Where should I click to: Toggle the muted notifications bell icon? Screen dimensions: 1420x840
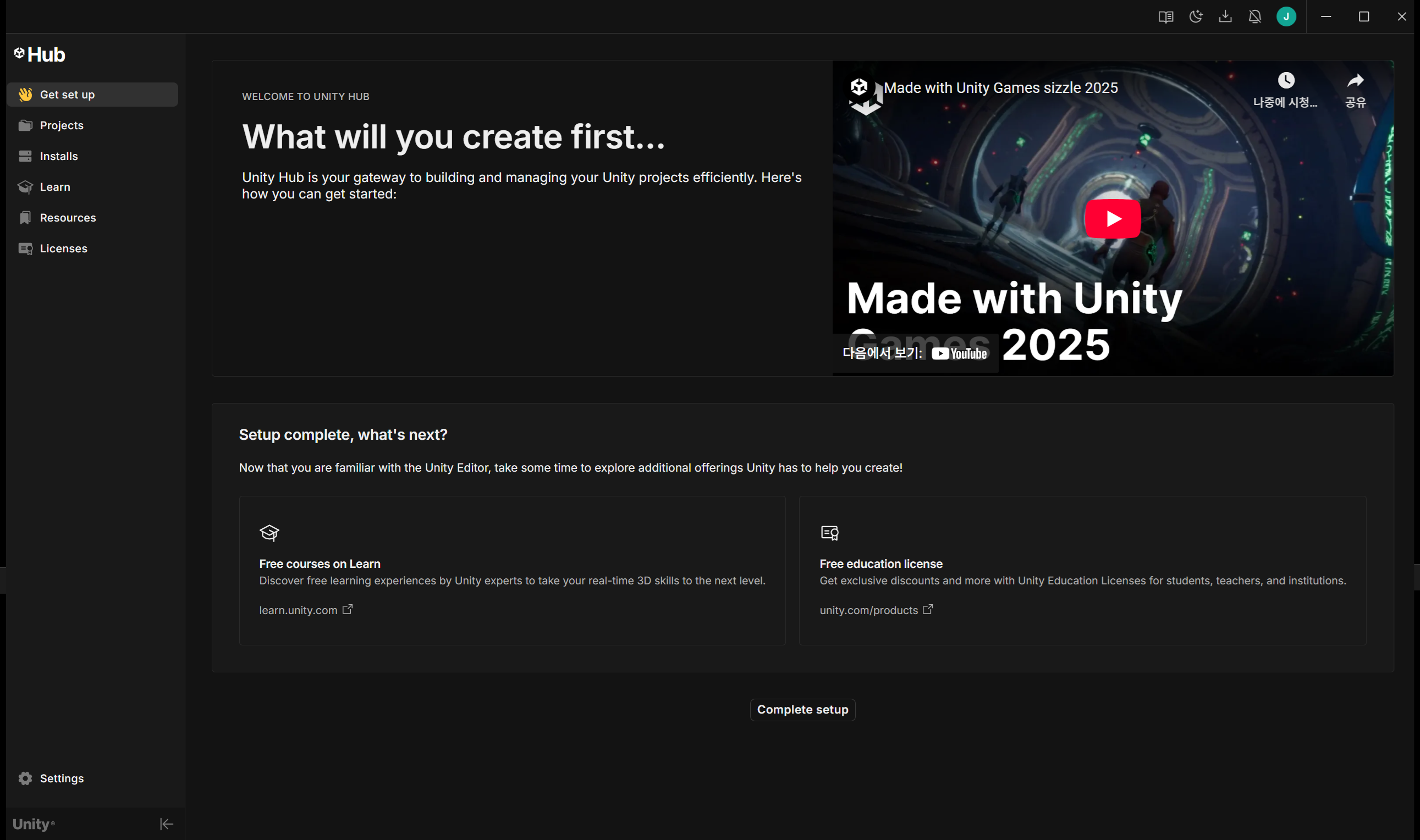1254,17
